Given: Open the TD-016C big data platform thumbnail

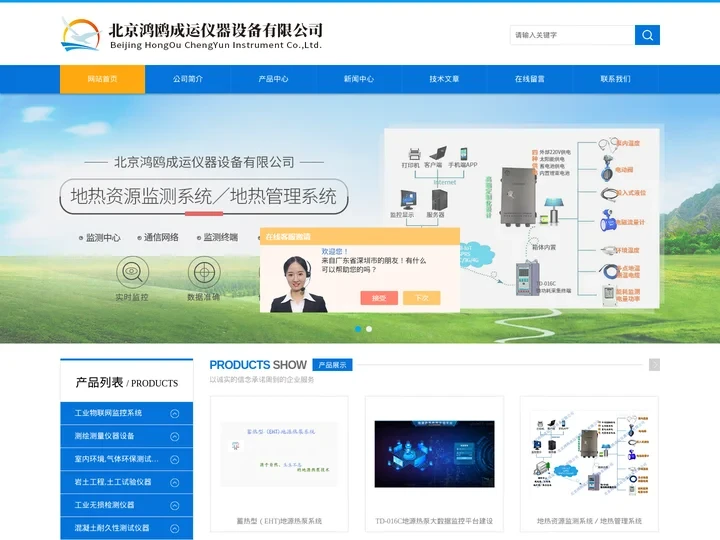Looking at the screenshot, I should click(x=434, y=454).
